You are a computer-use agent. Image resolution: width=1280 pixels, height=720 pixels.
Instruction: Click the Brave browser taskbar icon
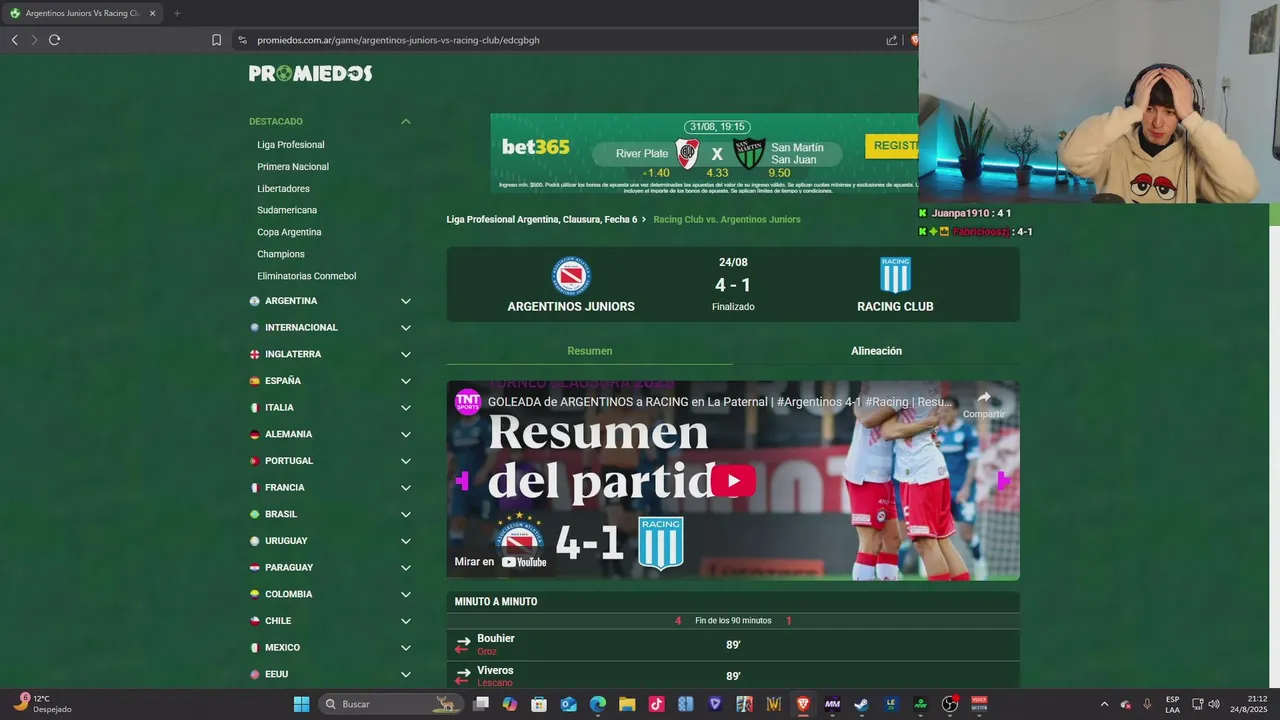click(803, 704)
